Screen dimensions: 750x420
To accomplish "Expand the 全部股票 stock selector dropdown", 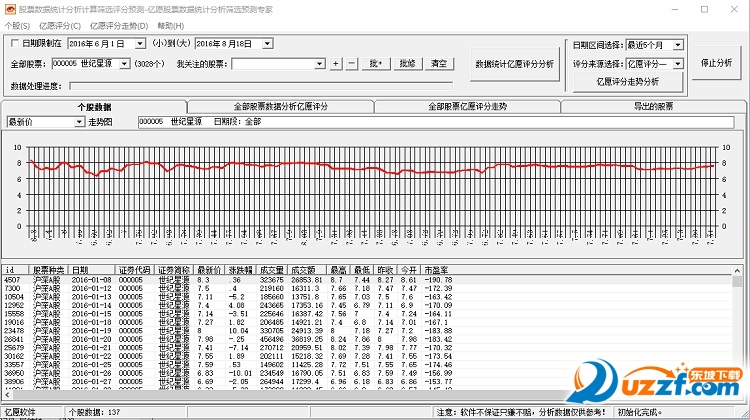I will 124,64.
